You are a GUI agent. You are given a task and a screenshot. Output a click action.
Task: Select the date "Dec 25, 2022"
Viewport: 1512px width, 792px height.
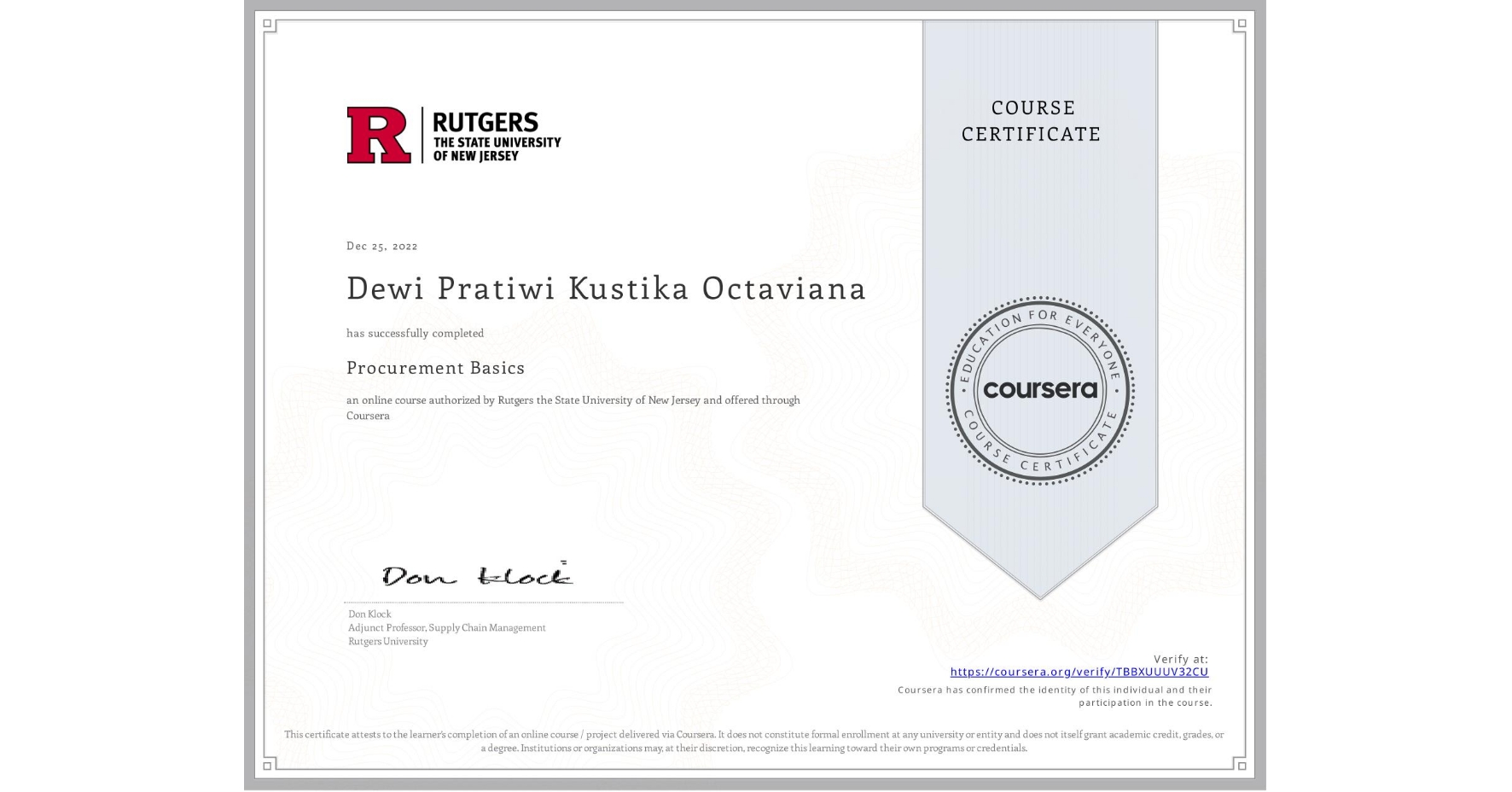[x=381, y=246]
